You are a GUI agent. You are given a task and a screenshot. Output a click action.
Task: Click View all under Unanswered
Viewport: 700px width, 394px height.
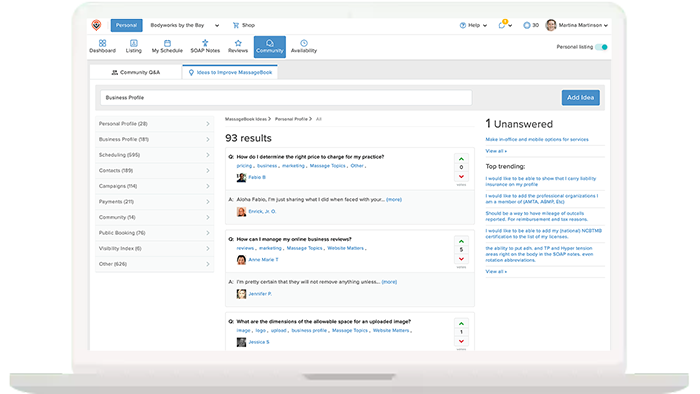click(x=496, y=151)
